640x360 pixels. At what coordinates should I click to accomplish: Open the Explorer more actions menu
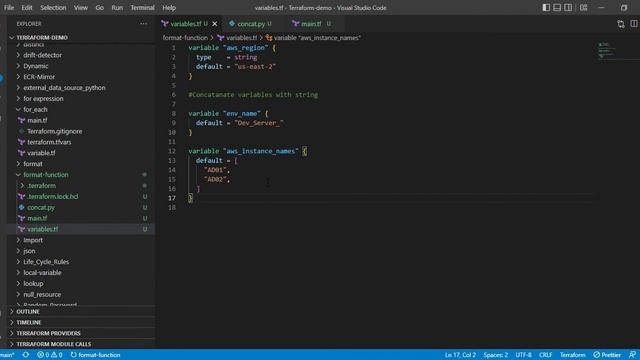click(x=144, y=24)
